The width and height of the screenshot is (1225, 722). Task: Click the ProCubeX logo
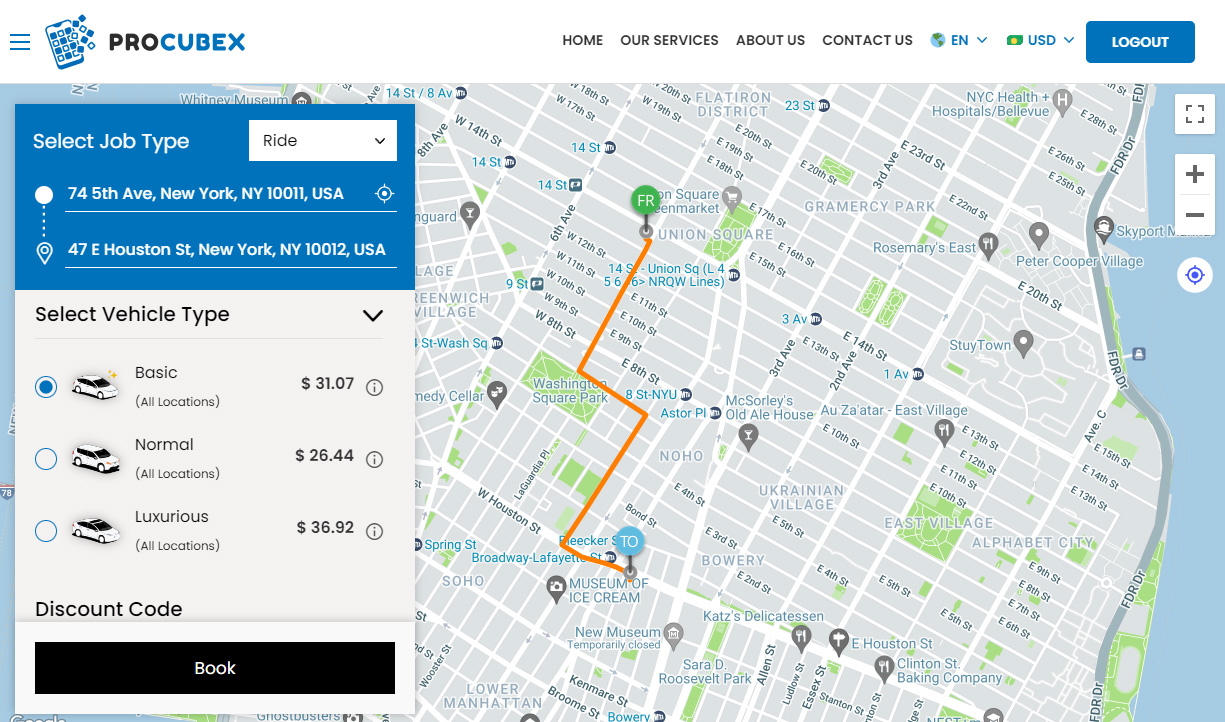(x=145, y=42)
